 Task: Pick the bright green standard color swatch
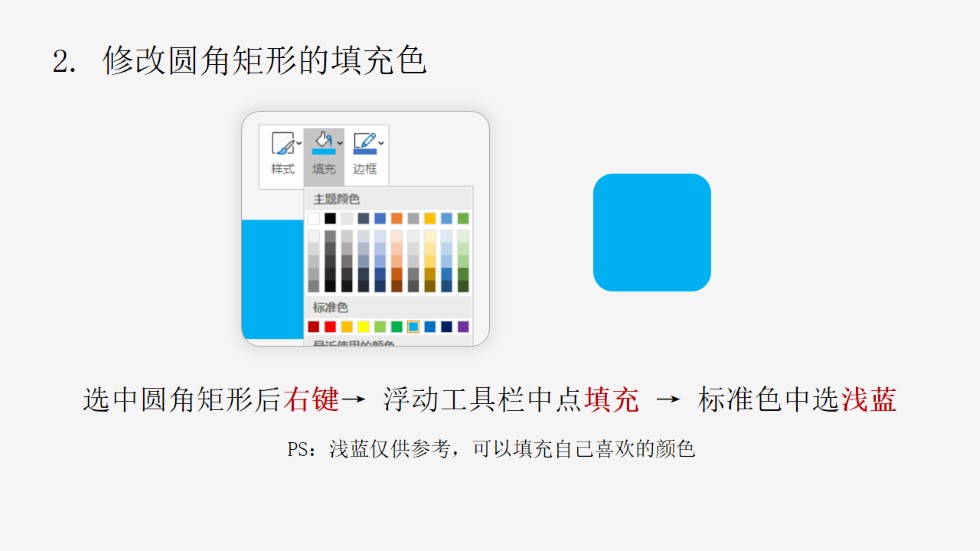coord(396,327)
